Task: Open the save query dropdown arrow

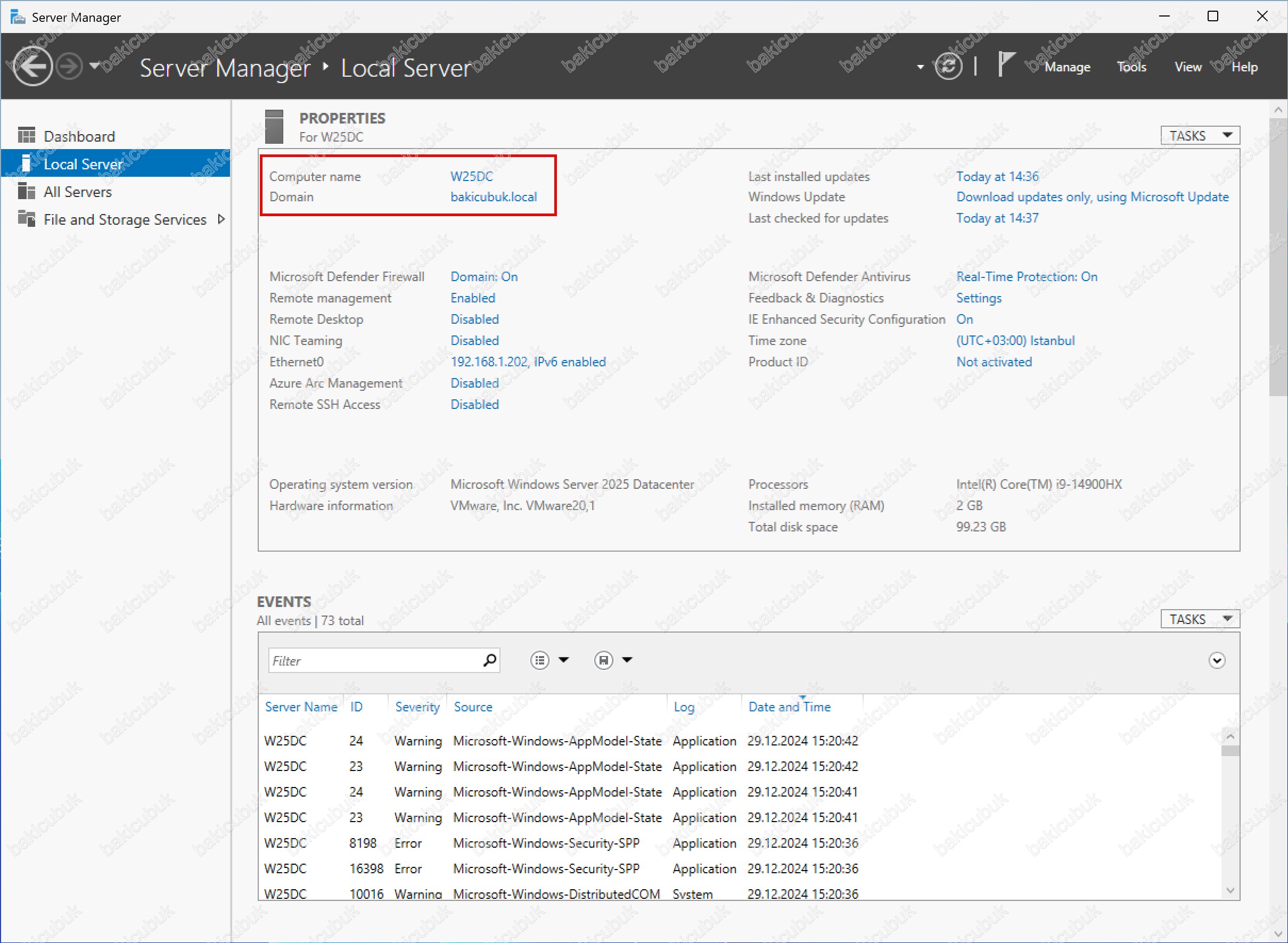Action: (x=627, y=660)
